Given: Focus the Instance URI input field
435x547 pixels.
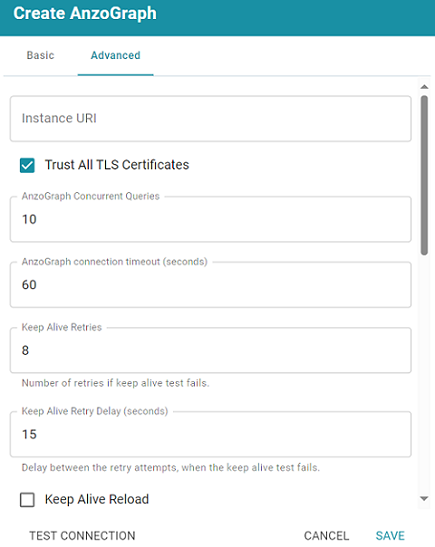Looking at the screenshot, I should (x=211, y=119).
